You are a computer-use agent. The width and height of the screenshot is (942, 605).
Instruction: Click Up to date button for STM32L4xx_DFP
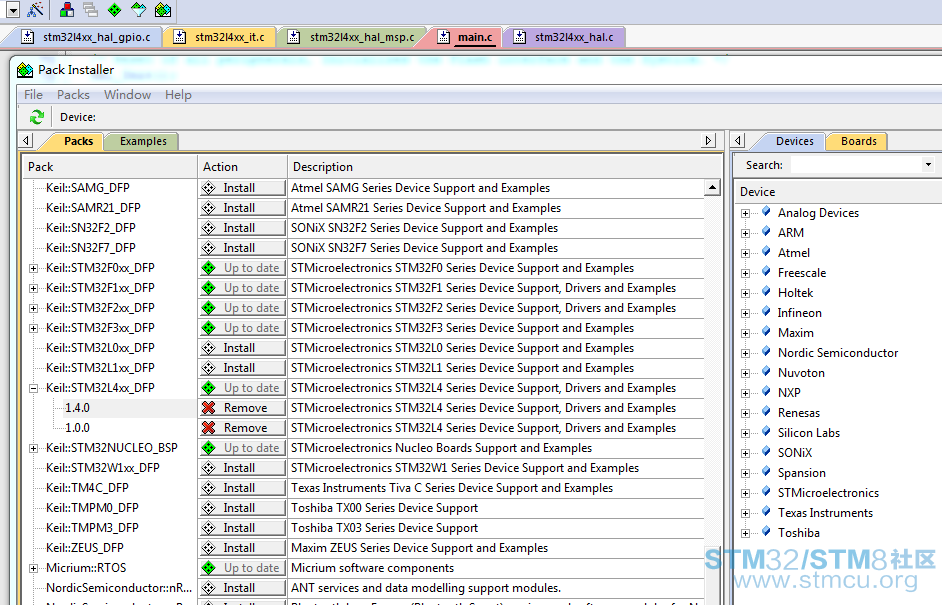coord(242,388)
